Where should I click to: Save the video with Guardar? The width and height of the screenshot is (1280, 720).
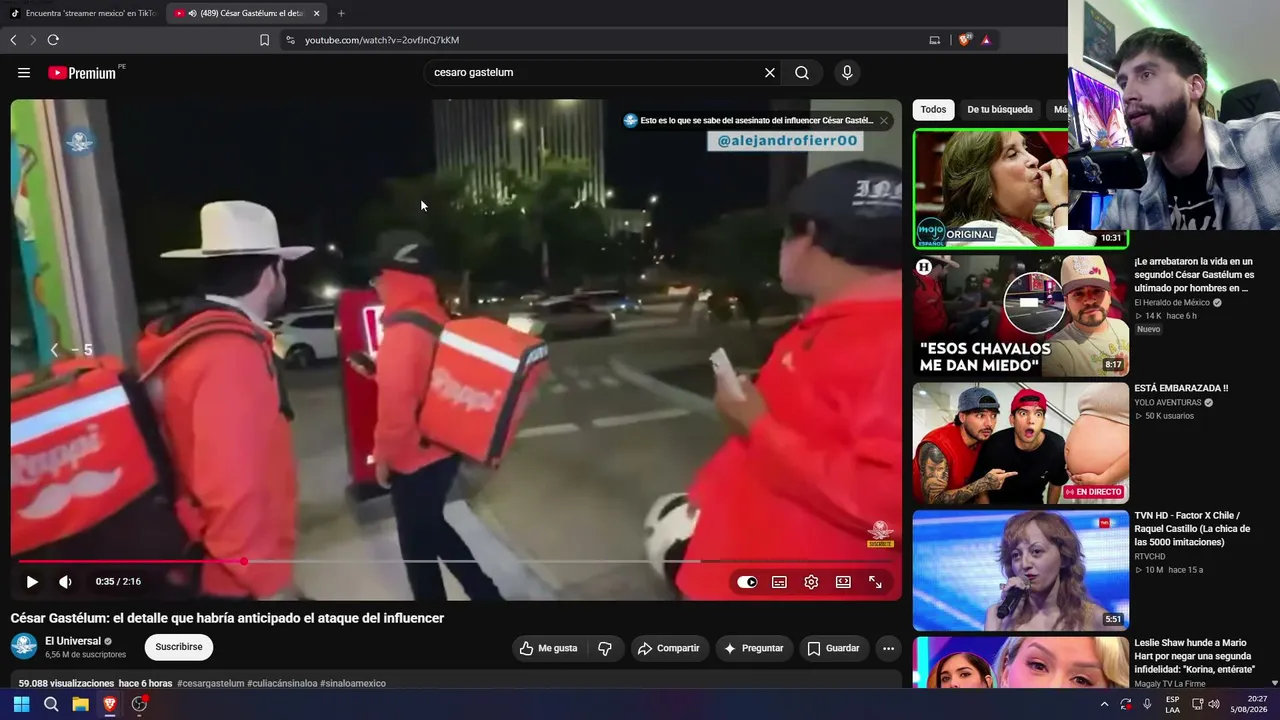(833, 648)
